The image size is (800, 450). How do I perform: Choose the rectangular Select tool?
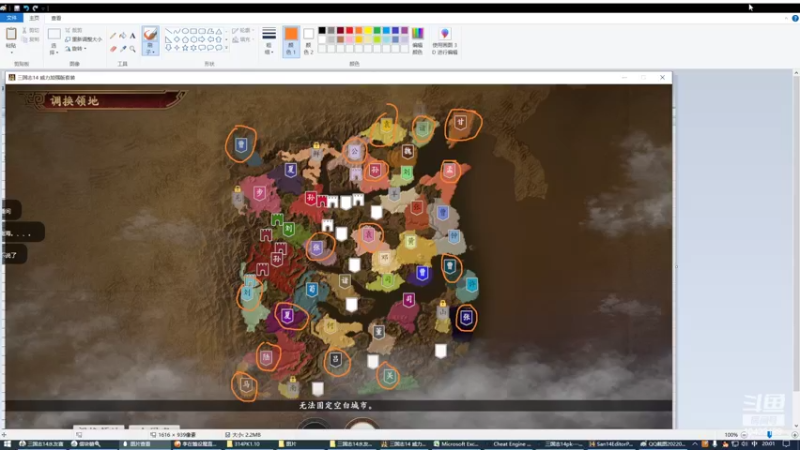coord(54,34)
